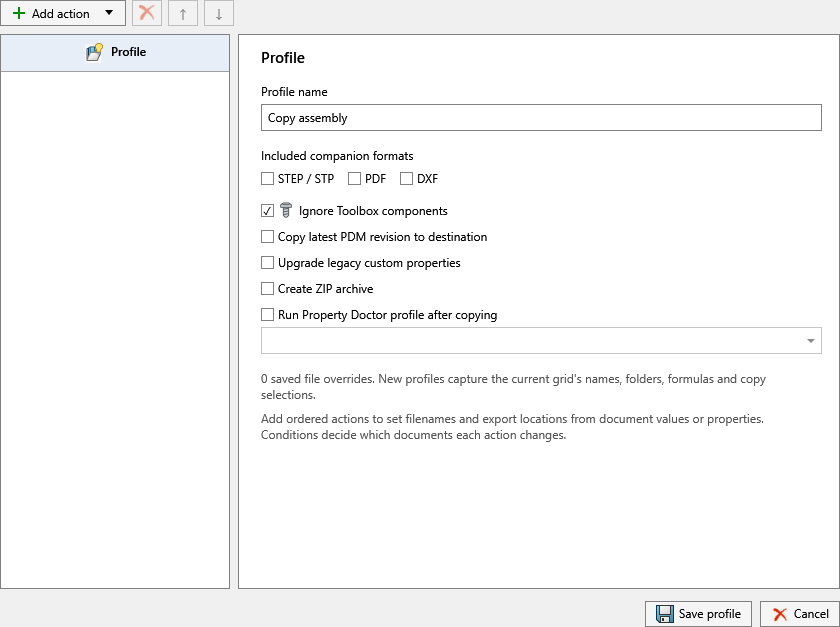Click the Add action button

click(x=63, y=13)
